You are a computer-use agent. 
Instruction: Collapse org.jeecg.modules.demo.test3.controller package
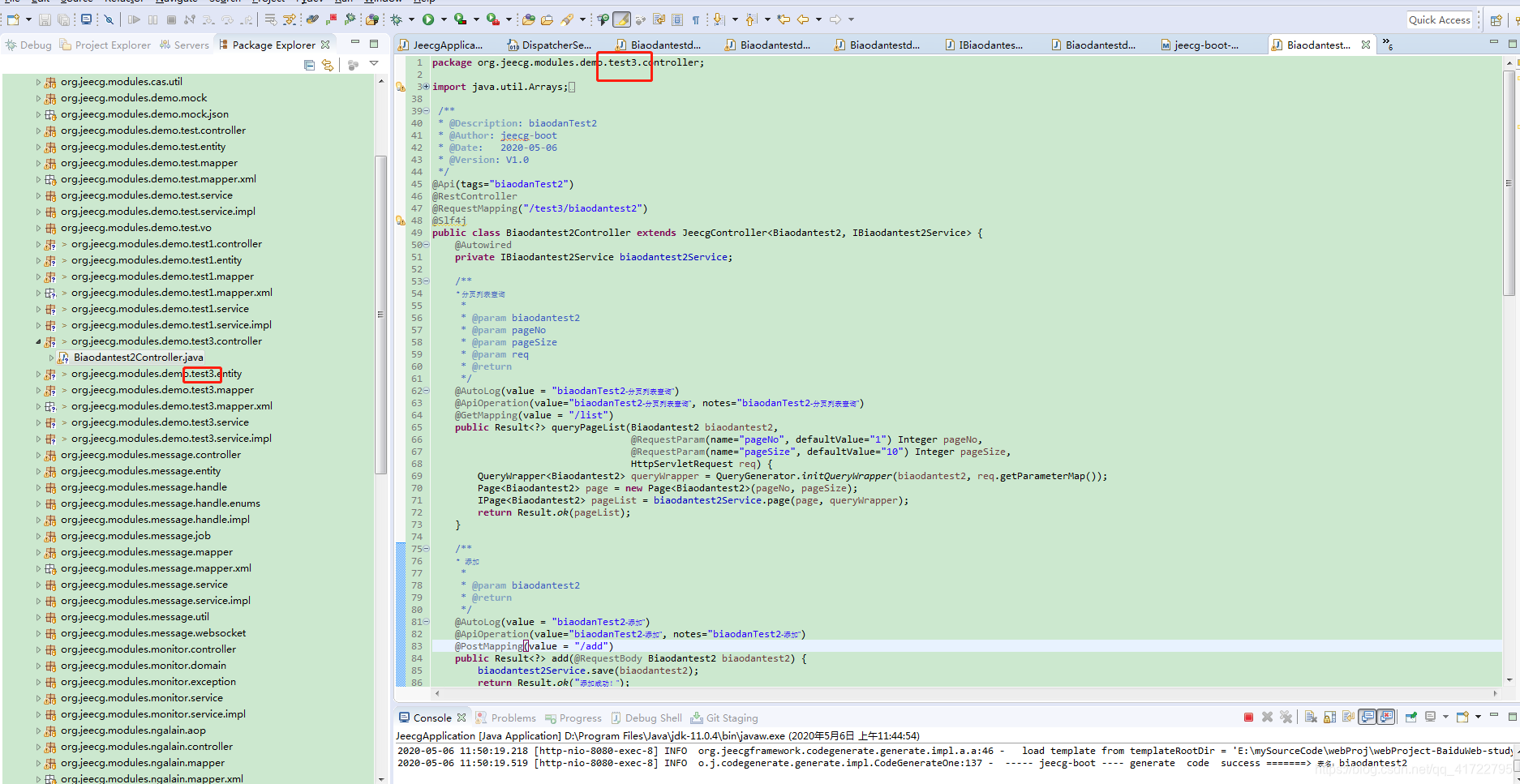[38, 341]
